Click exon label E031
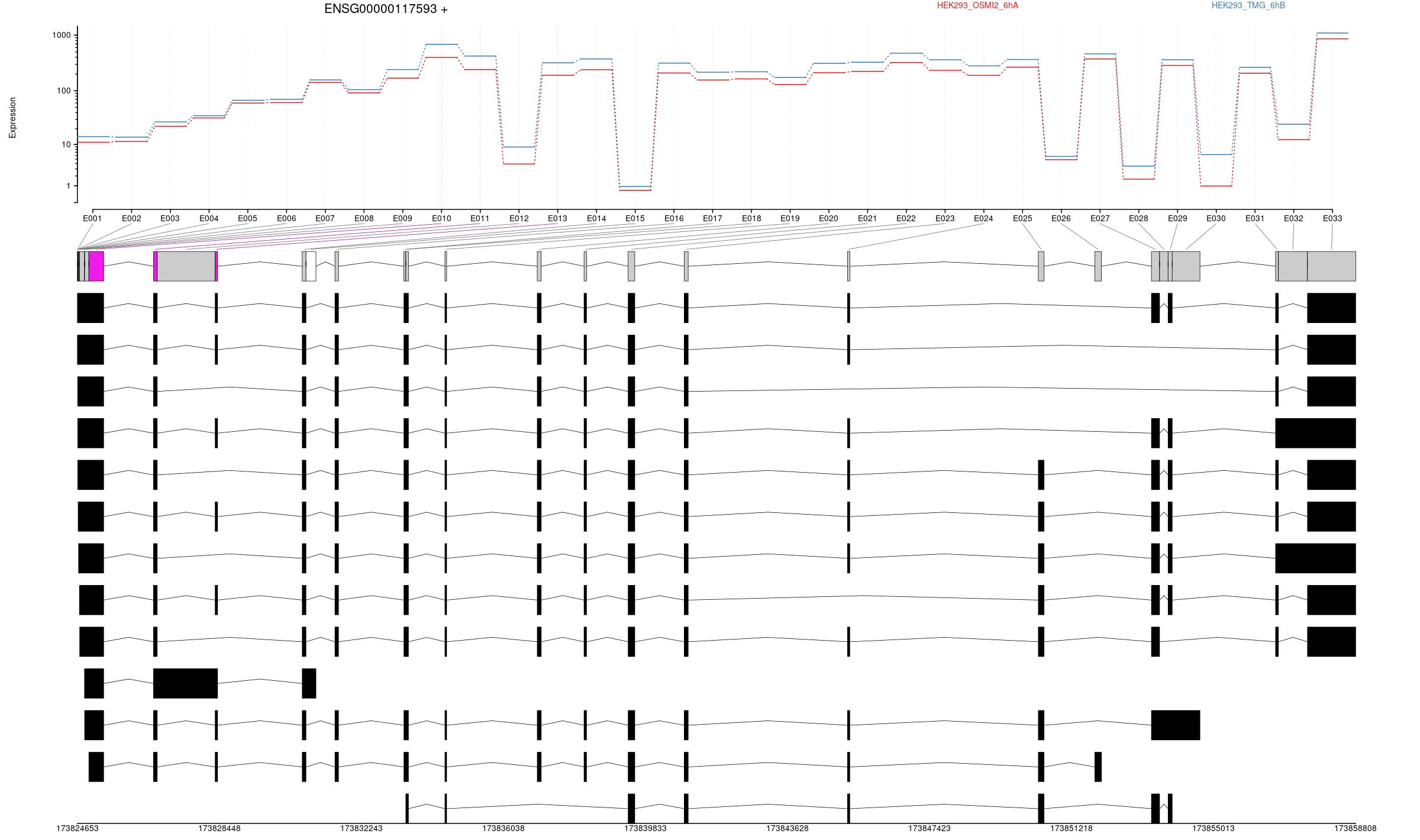The height and width of the screenshot is (840, 1420). [1255, 218]
